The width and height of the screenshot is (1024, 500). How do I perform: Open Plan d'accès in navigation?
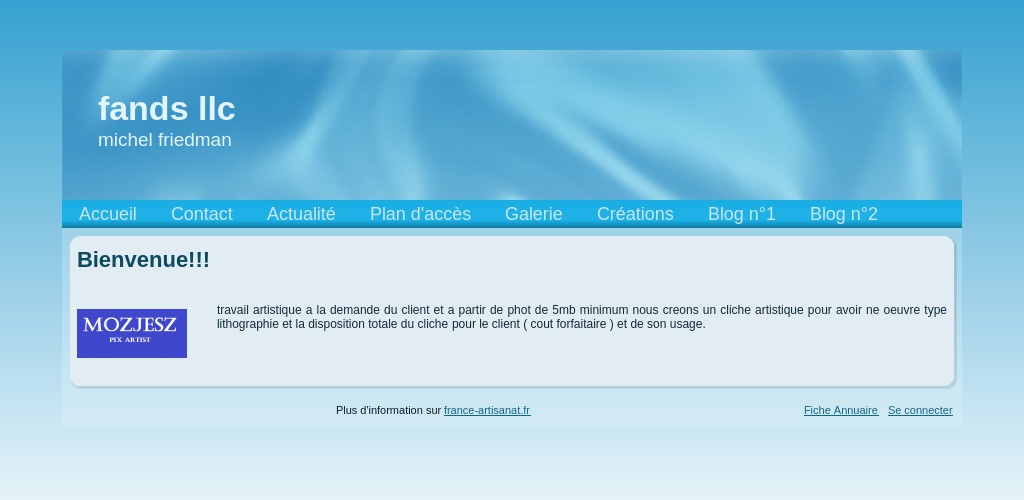click(x=421, y=214)
